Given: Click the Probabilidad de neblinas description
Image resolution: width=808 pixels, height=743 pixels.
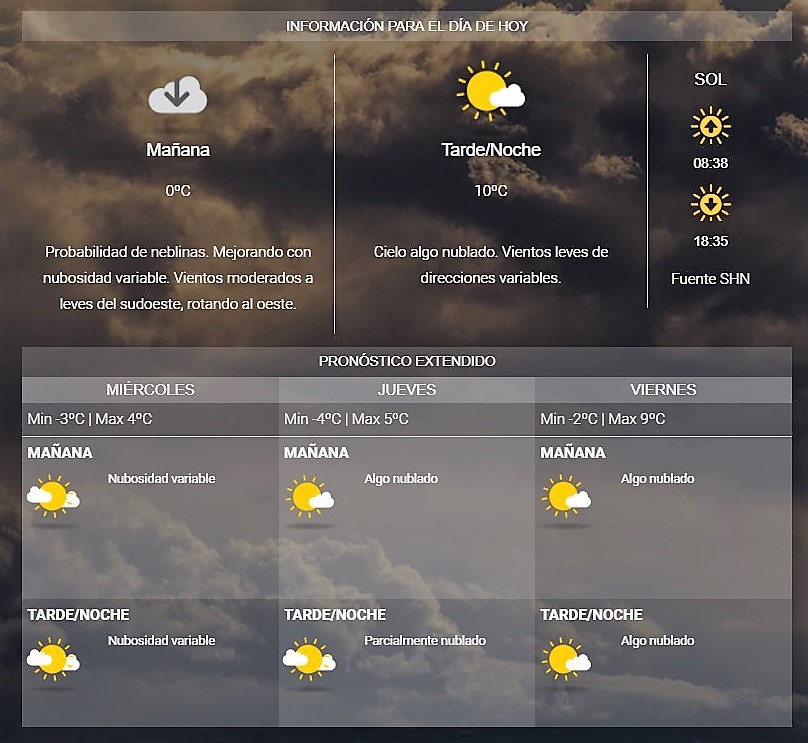Looking at the screenshot, I should [178, 278].
